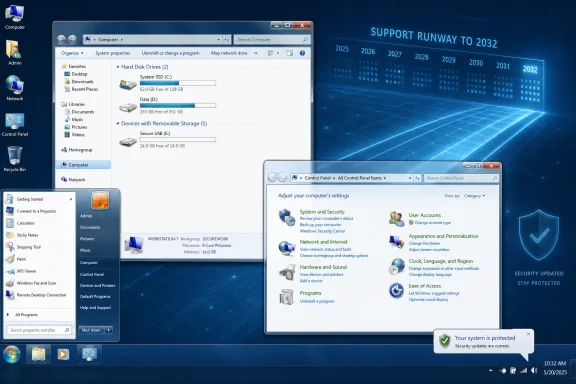Click the Shut down button
This screenshot has width=576, height=384.
91,330
